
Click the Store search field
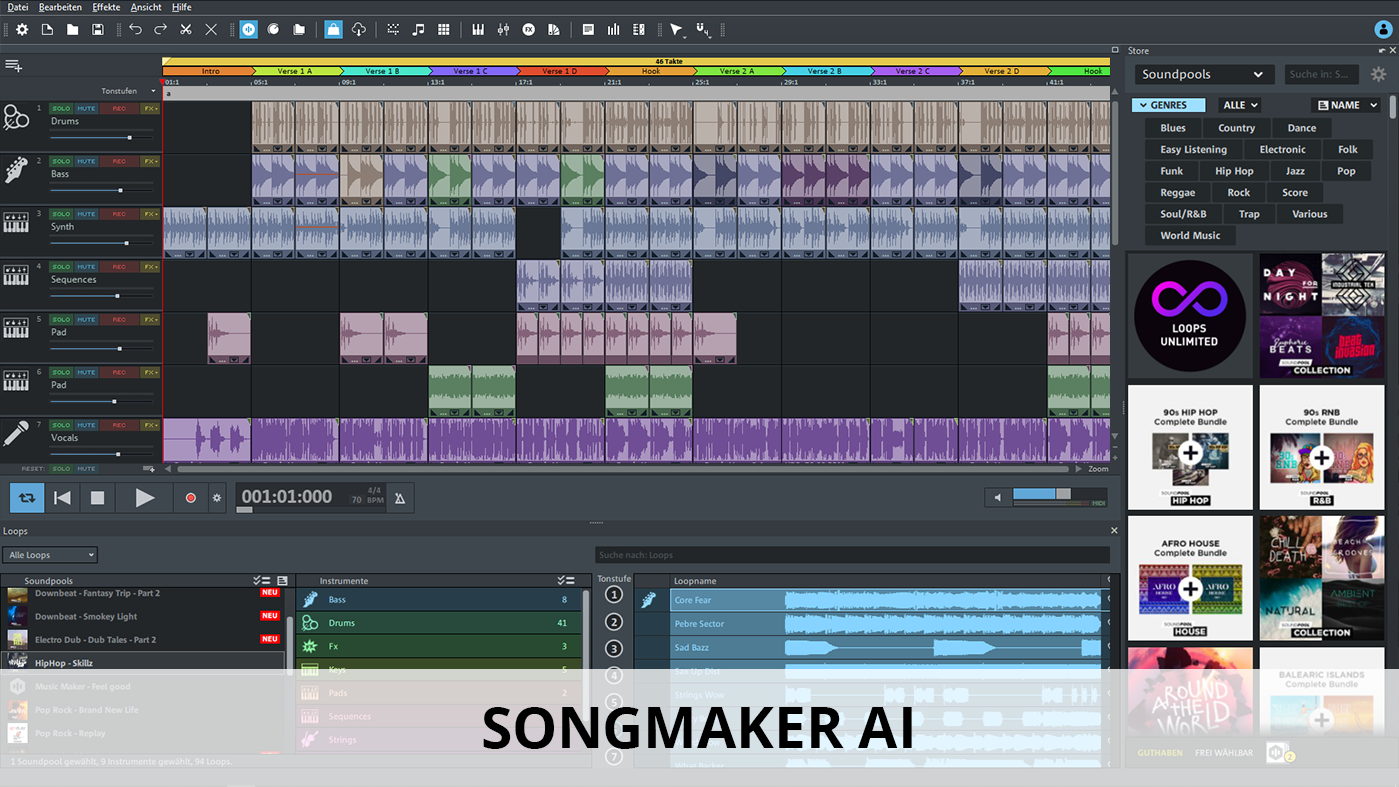[x=1321, y=74]
